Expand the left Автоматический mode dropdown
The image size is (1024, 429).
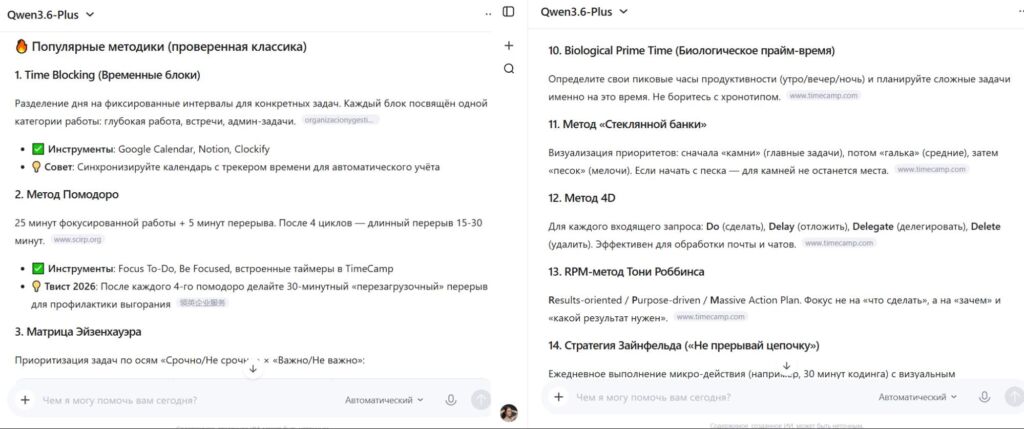(384, 399)
